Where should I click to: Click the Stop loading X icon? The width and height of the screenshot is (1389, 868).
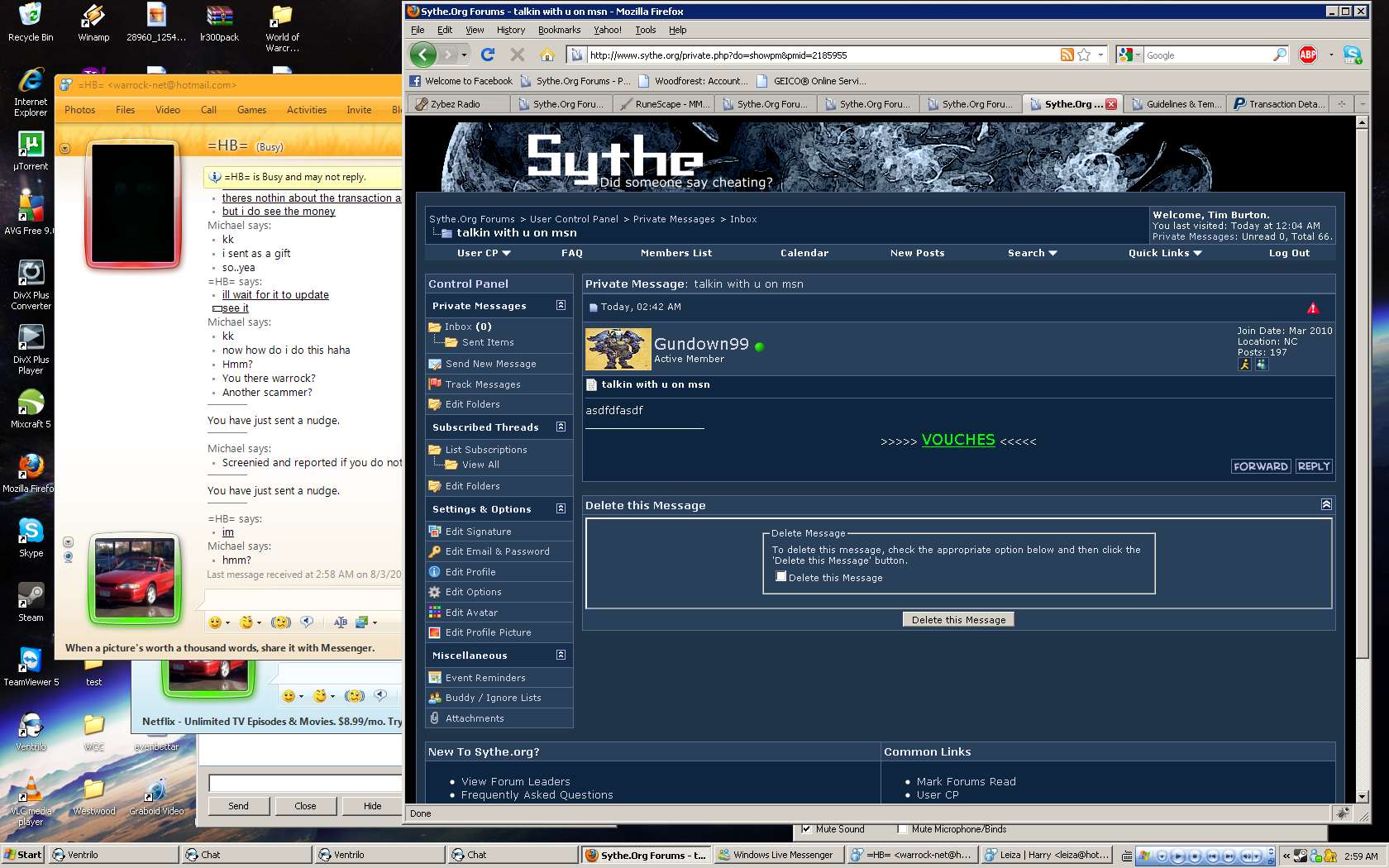(x=518, y=55)
